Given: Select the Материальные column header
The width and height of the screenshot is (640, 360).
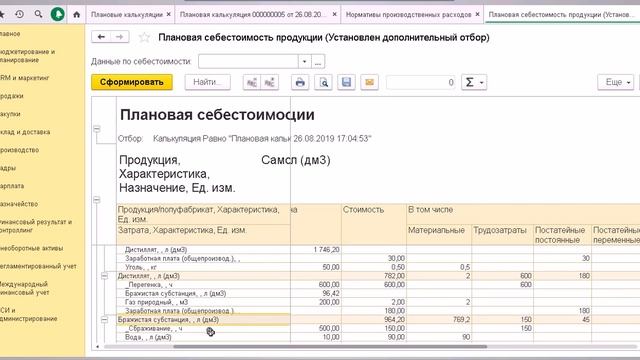Looking at the screenshot, I should [x=439, y=235].
